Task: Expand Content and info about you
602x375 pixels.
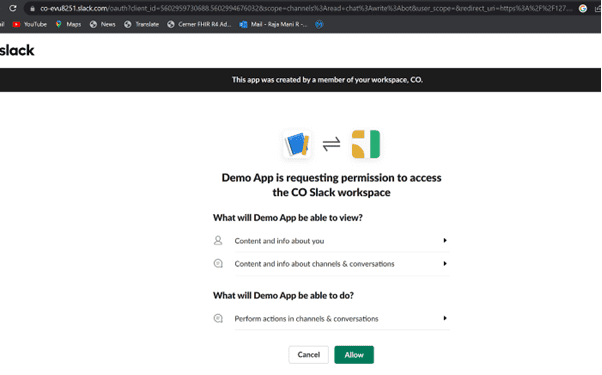Action: click(331, 241)
